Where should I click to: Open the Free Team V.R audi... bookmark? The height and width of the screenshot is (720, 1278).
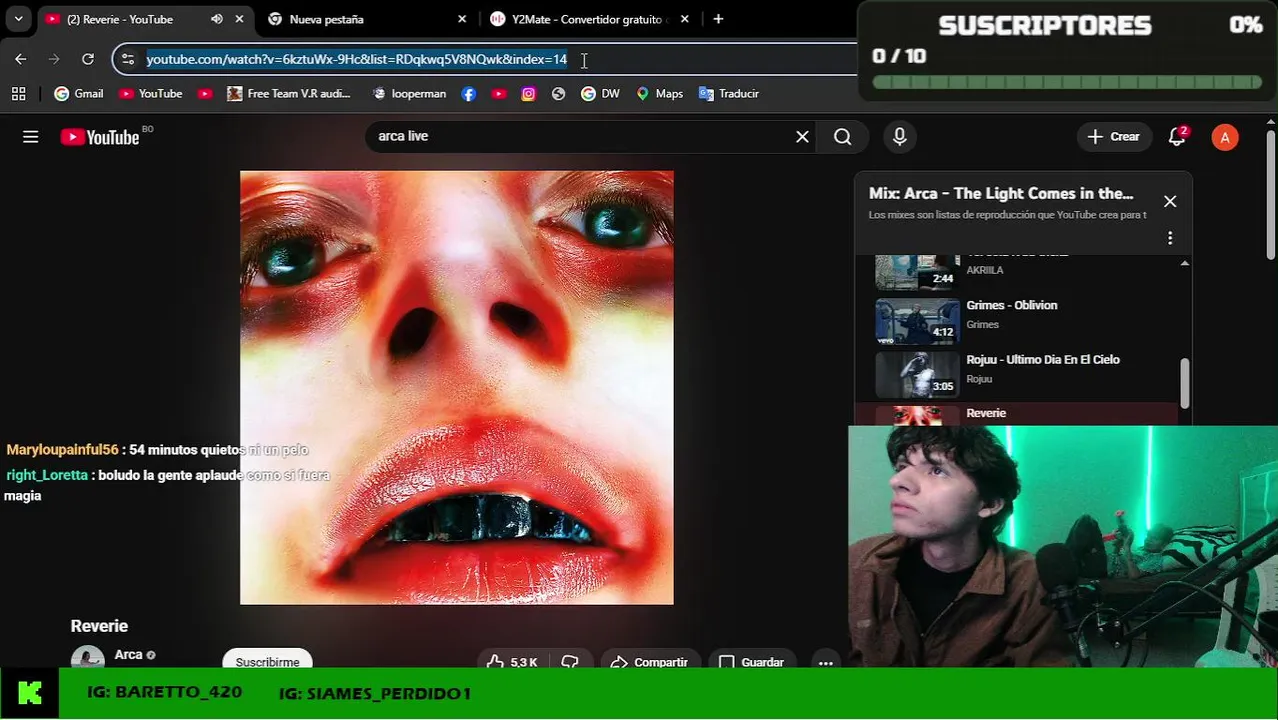(x=289, y=93)
